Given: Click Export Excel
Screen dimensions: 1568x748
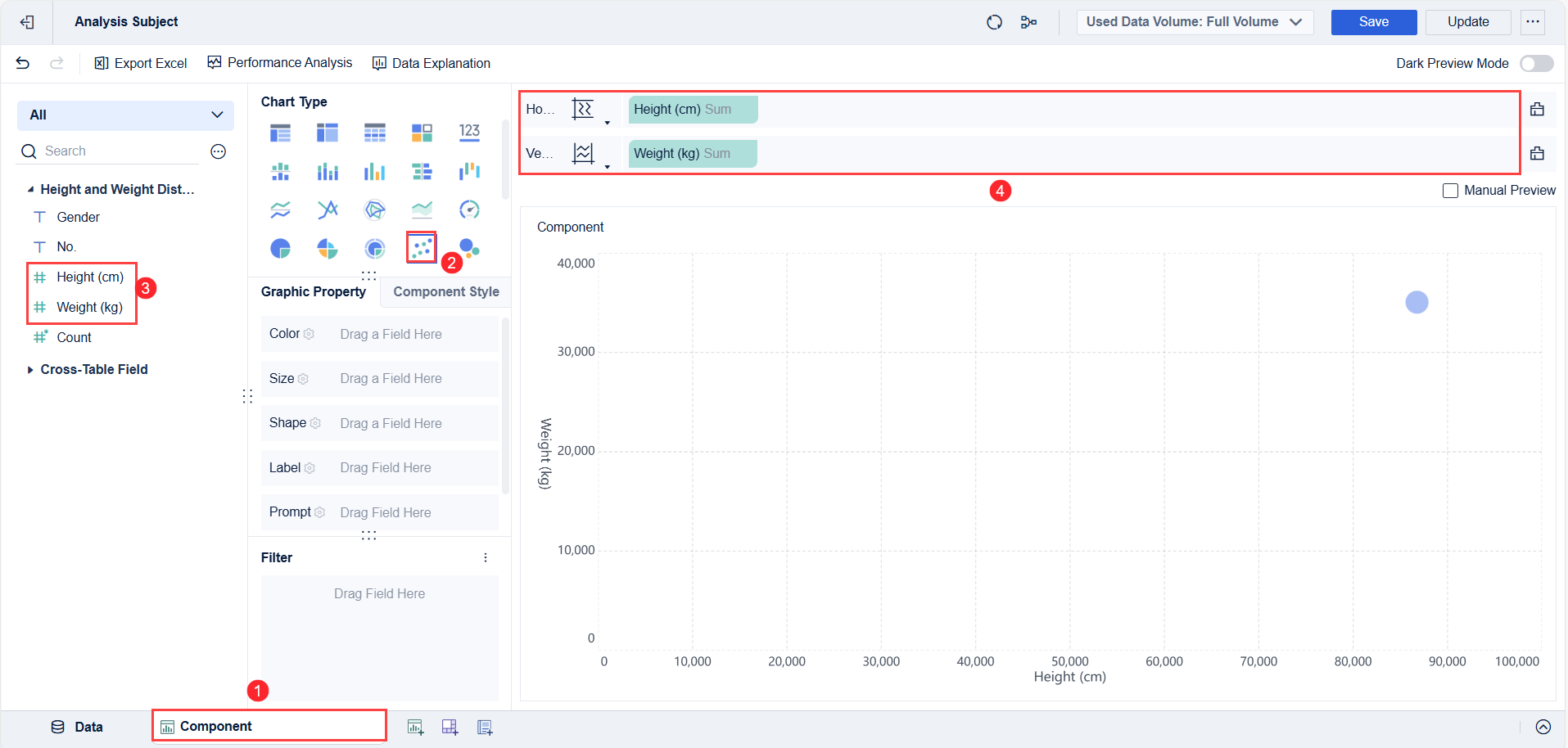Looking at the screenshot, I should (141, 63).
